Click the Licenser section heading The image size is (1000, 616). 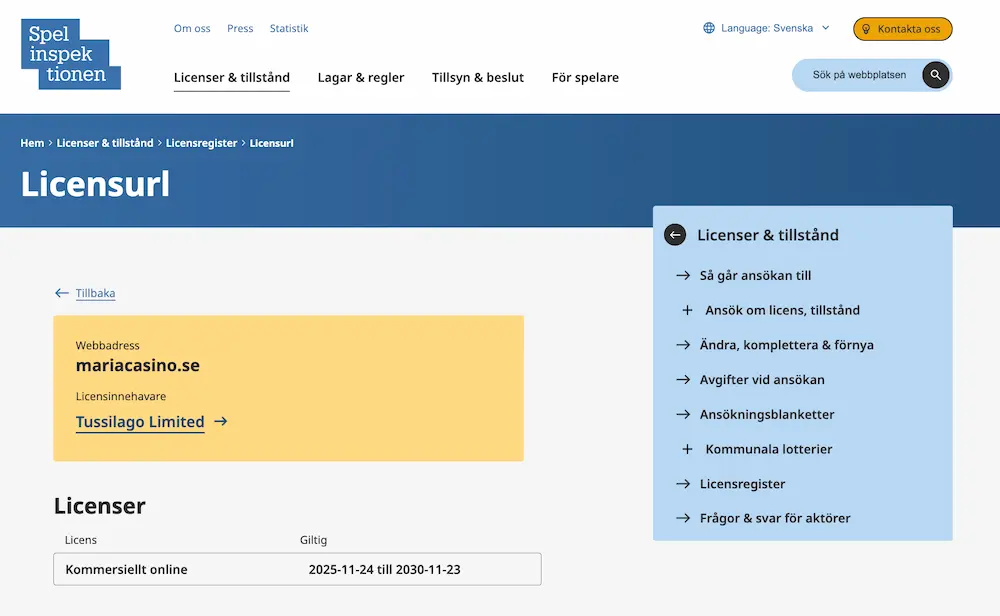point(99,506)
